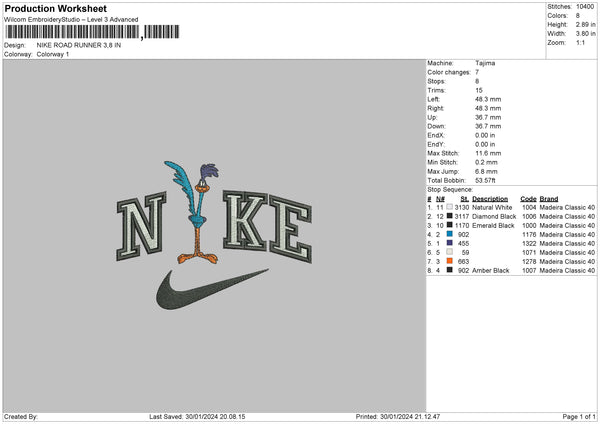Select the Left value 48.3 mm

(488, 99)
